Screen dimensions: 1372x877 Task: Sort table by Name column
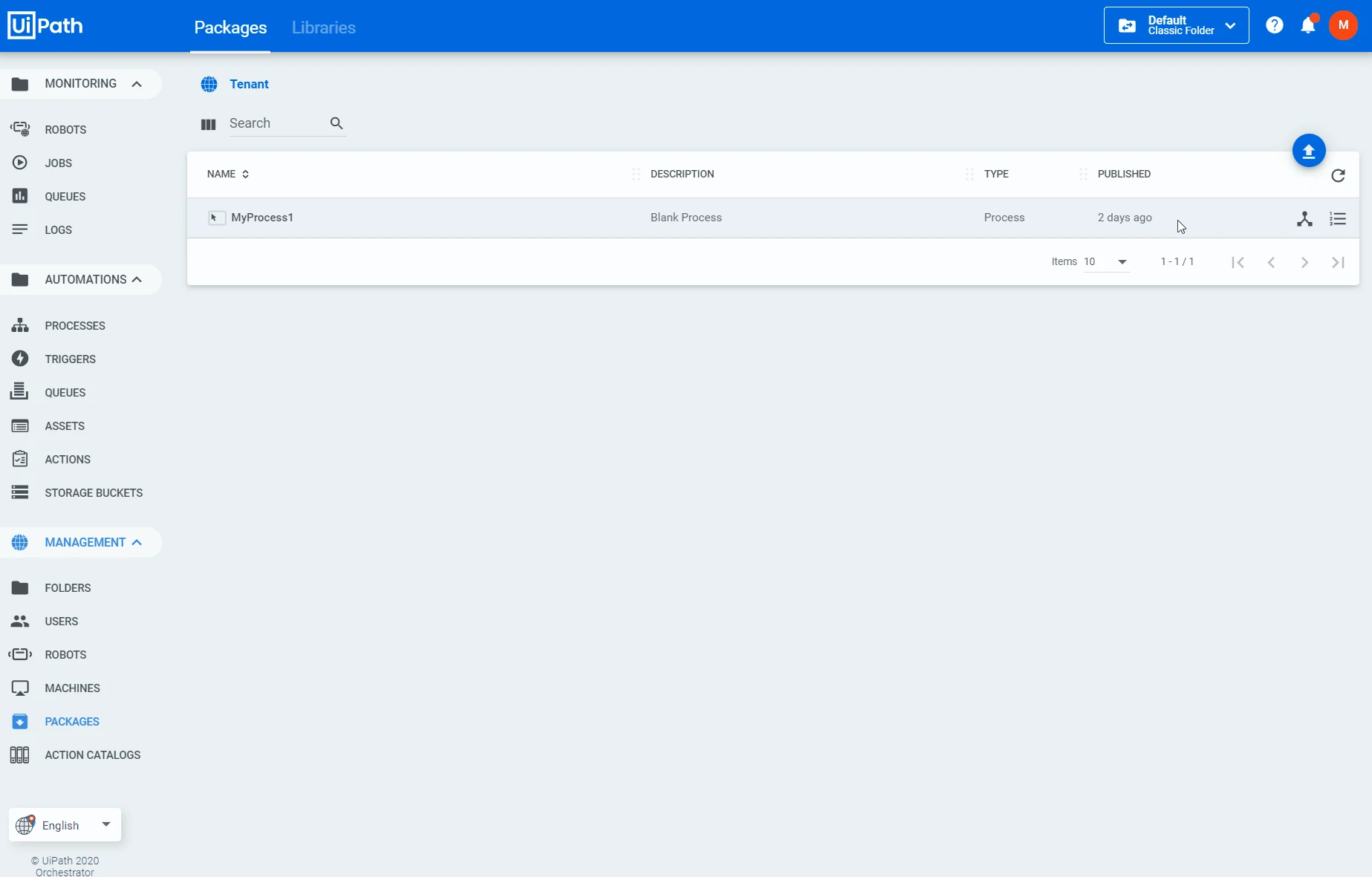tap(228, 174)
